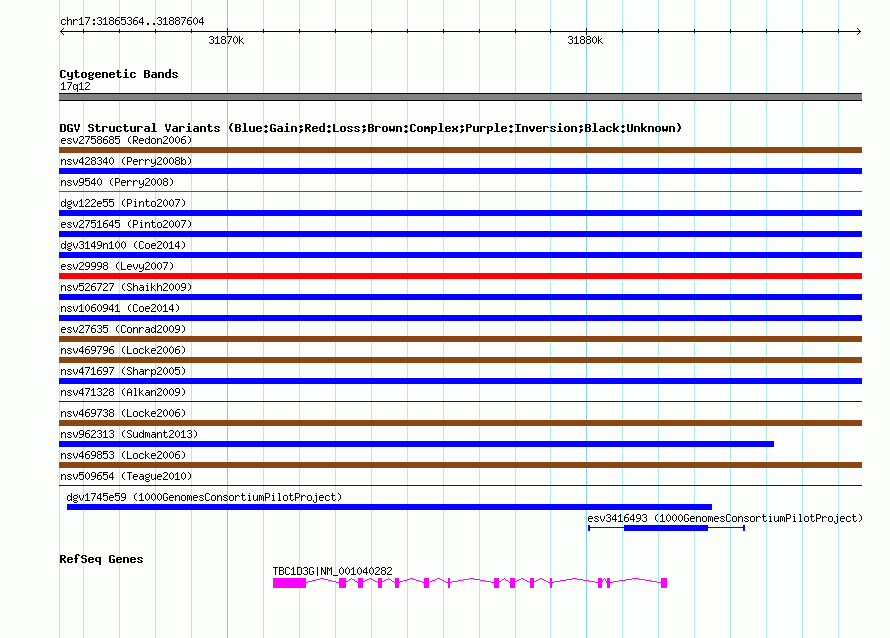Select the red esv29998 (Levy2007) loss bar
The image size is (890, 638).
pyautogui.click(x=460, y=276)
